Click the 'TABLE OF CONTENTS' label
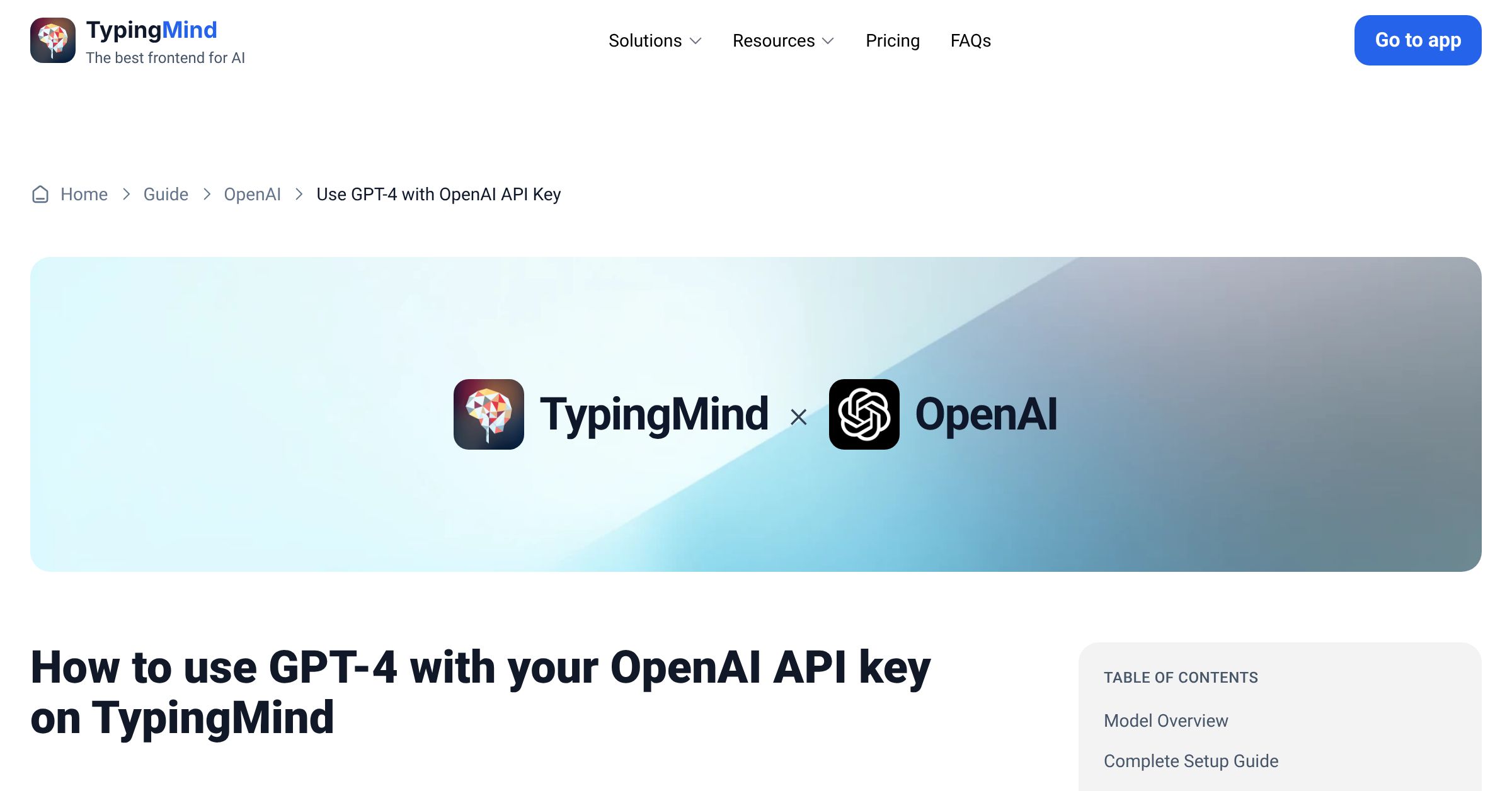Screen dimensions: 1512x791 point(1181,678)
